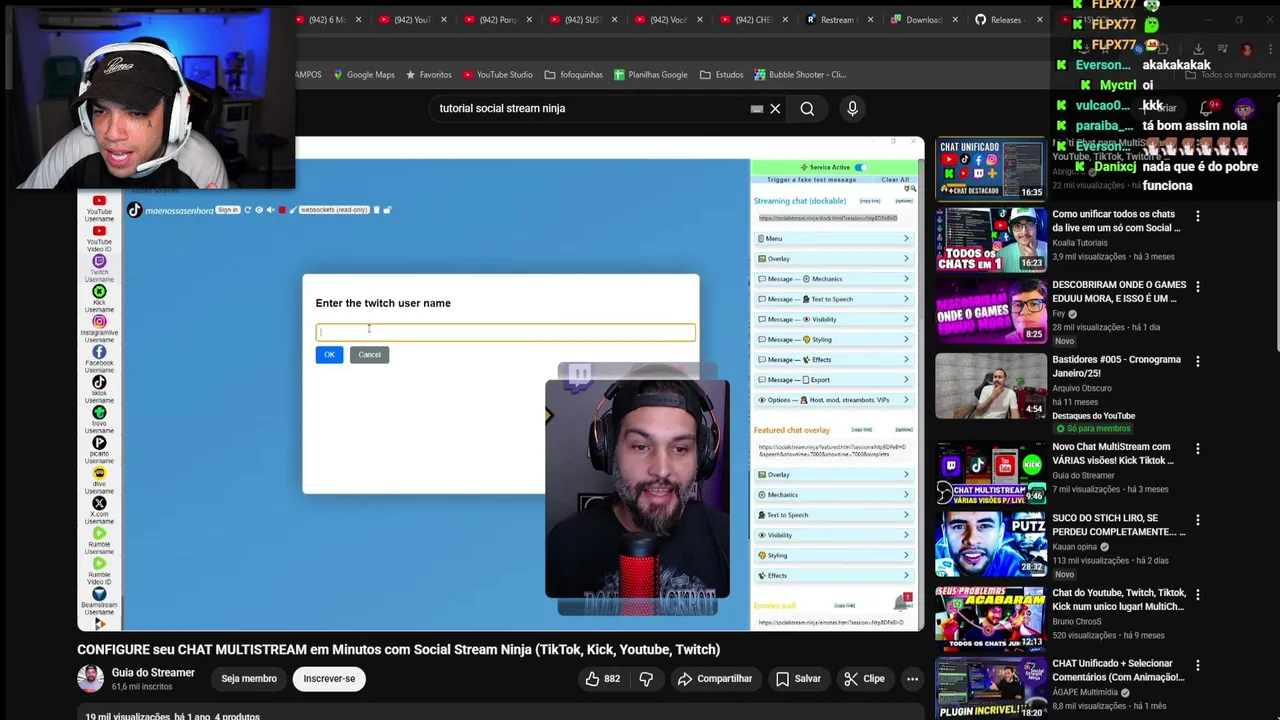This screenshot has height=720, width=1280.
Task: Switch to the Download browser tab
Action: click(x=923, y=20)
